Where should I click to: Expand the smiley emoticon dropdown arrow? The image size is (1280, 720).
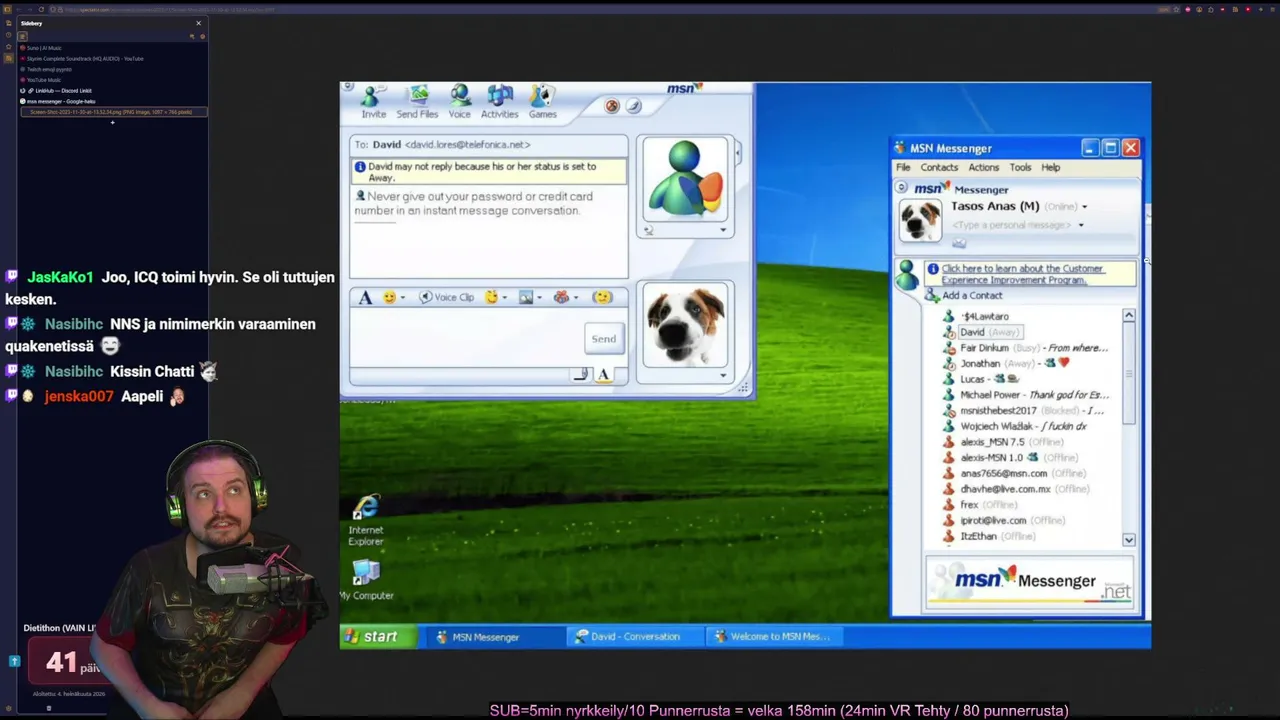(402, 297)
